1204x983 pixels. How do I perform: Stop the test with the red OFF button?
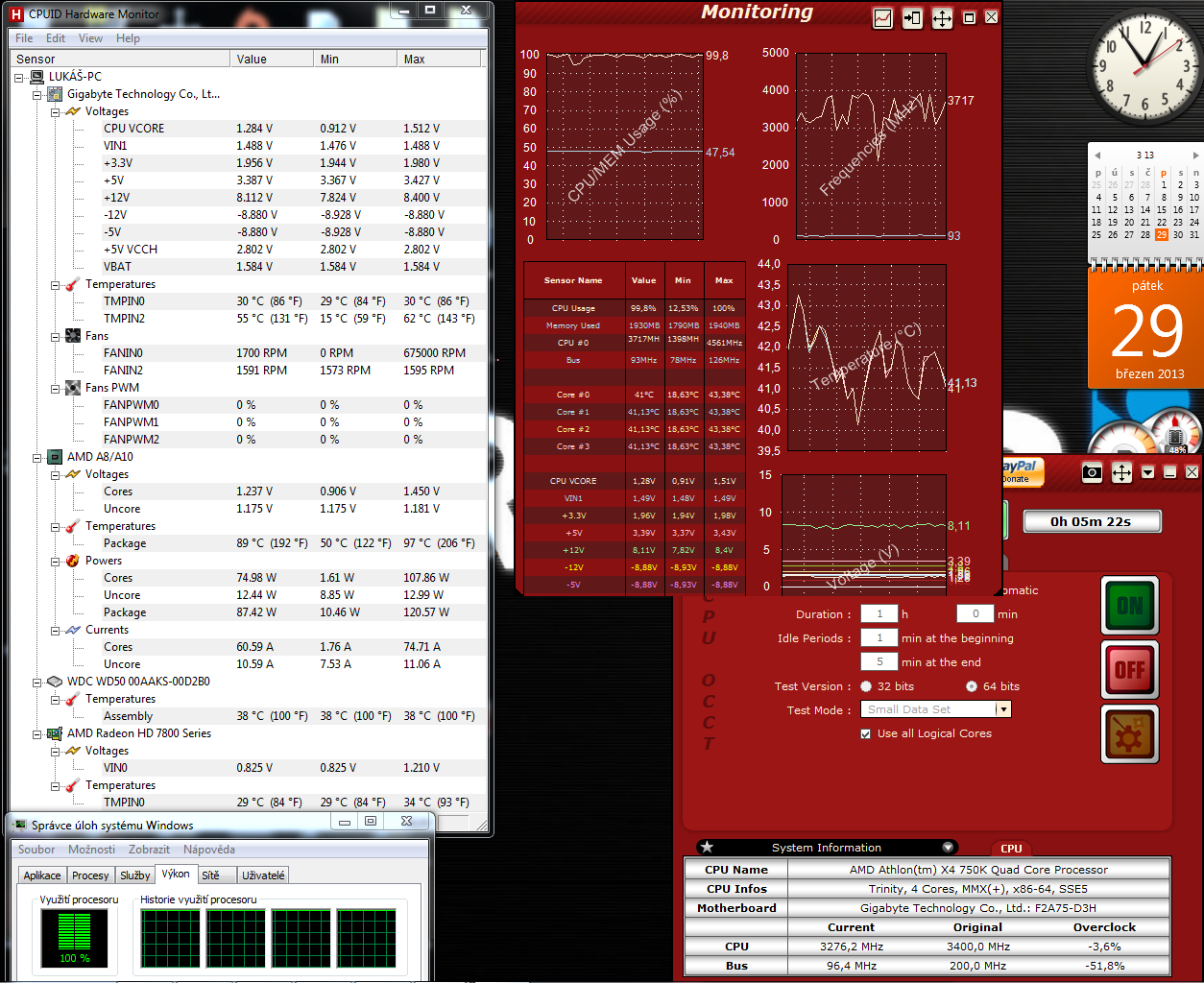1130,670
